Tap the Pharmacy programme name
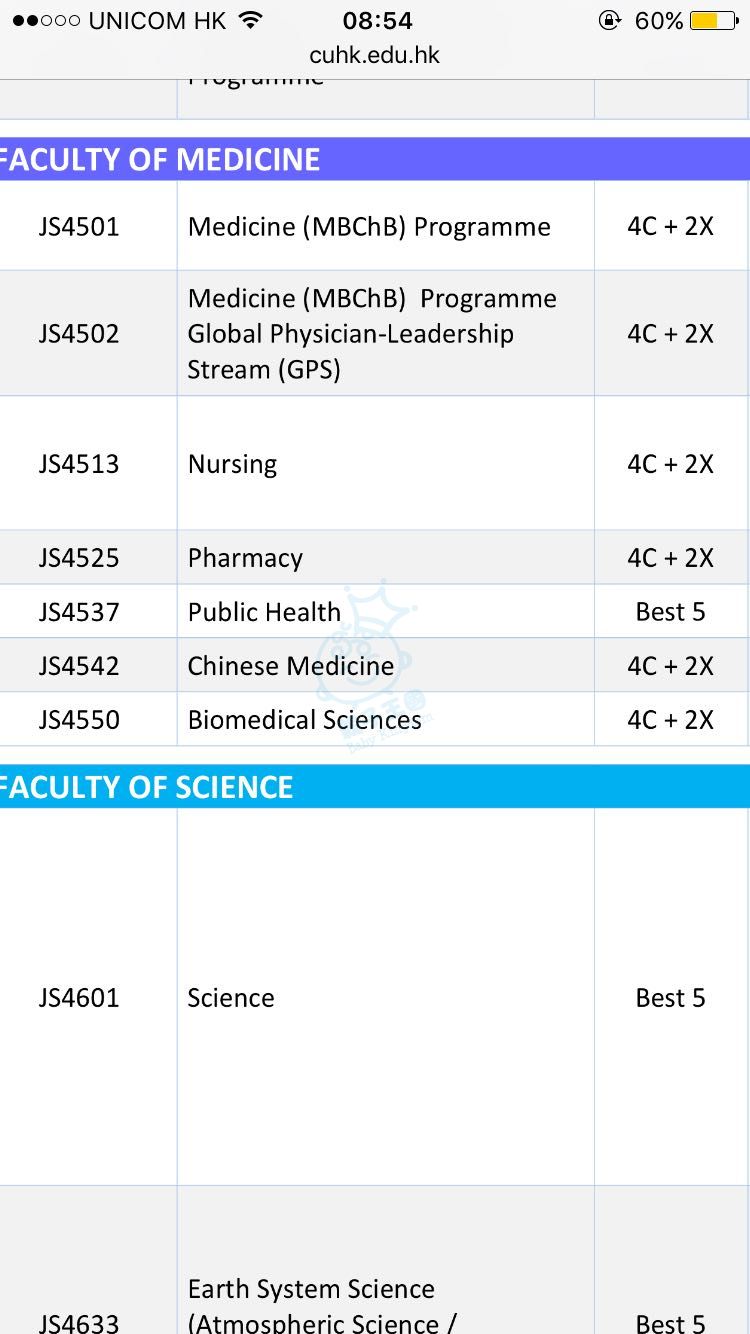The image size is (750, 1334). coord(245,558)
